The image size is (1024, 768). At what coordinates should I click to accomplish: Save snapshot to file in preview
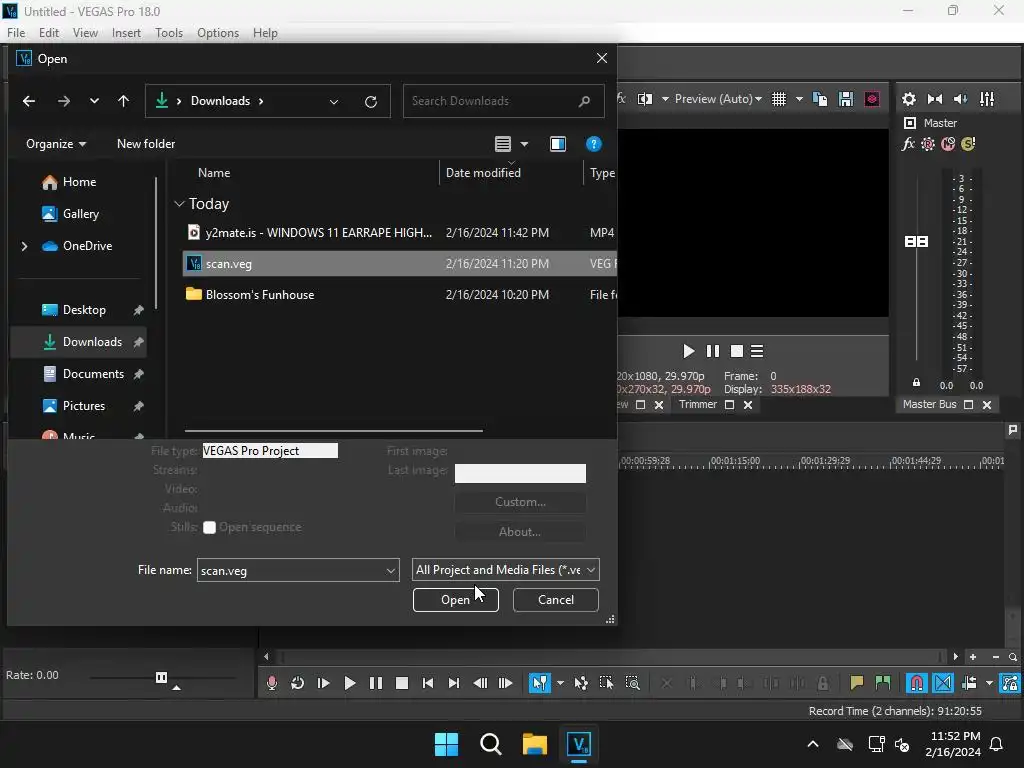[x=846, y=99]
